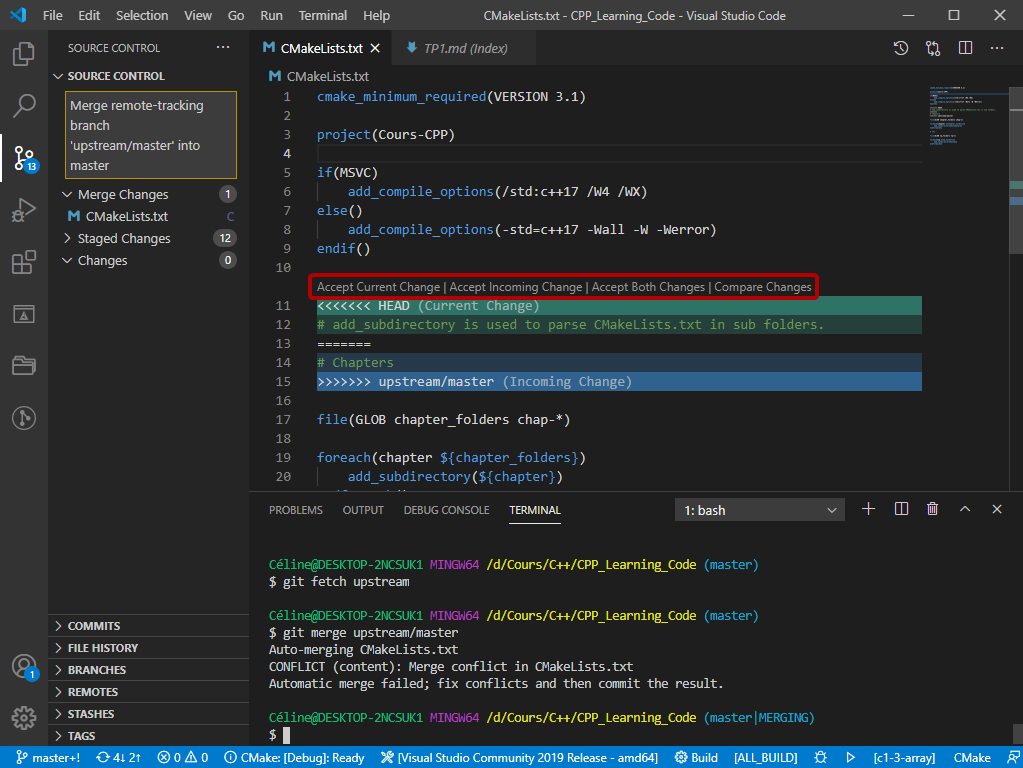Viewport: 1023px width, 768px height.
Task: Open the File menu
Action: click(52, 15)
